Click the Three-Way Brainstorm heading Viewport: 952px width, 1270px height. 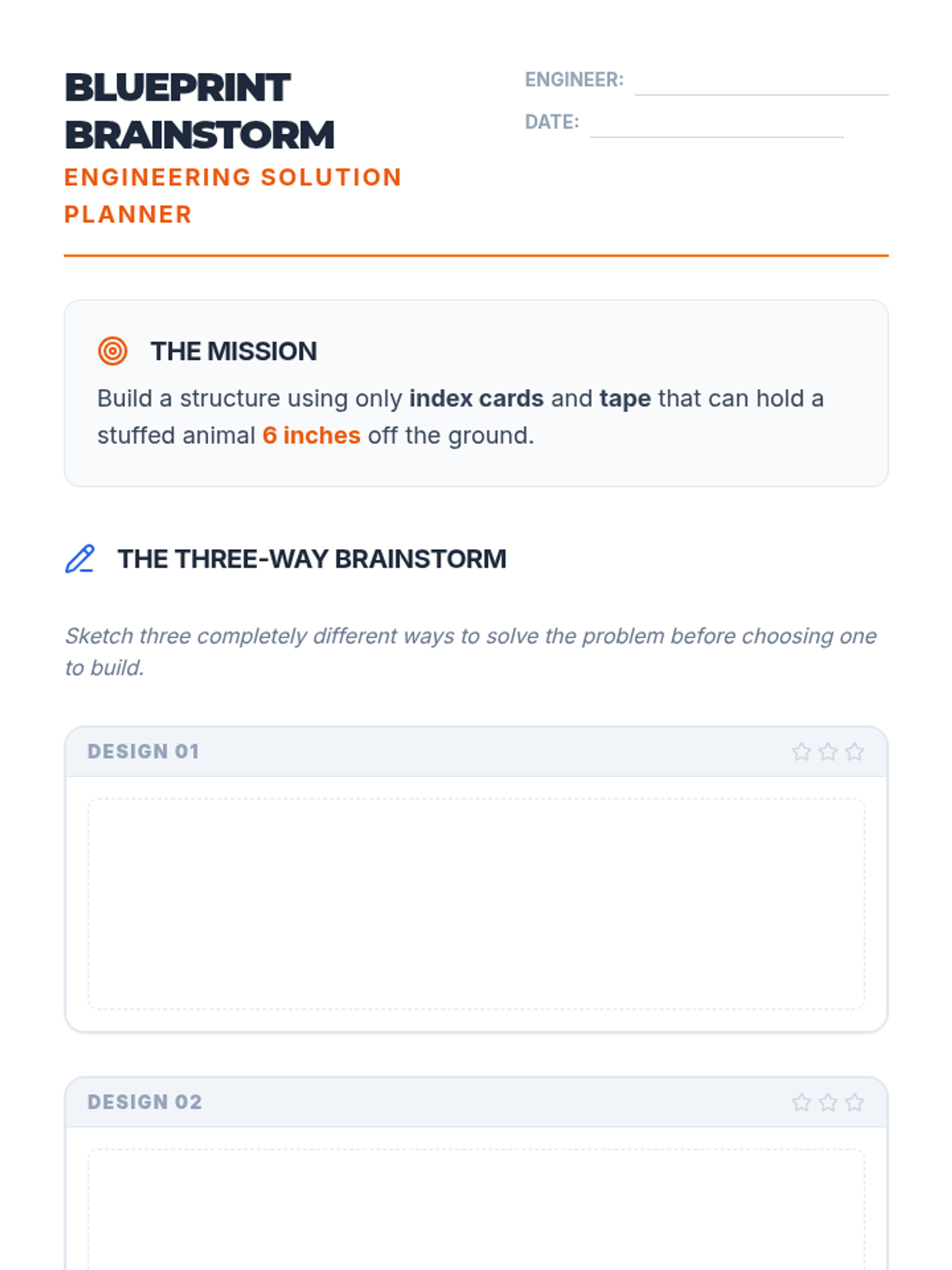tap(312, 559)
